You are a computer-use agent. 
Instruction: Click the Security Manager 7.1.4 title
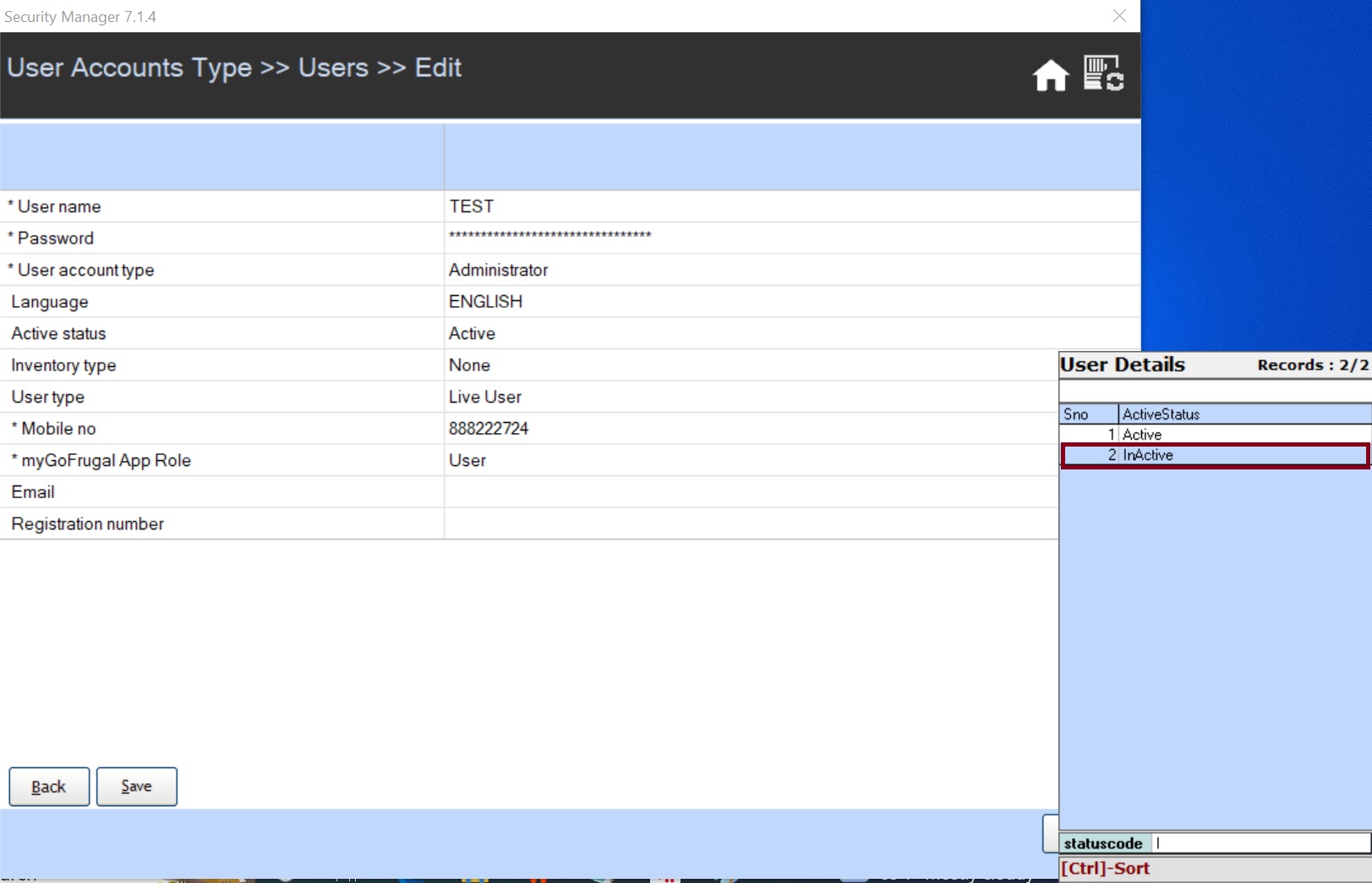pos(80,17)
